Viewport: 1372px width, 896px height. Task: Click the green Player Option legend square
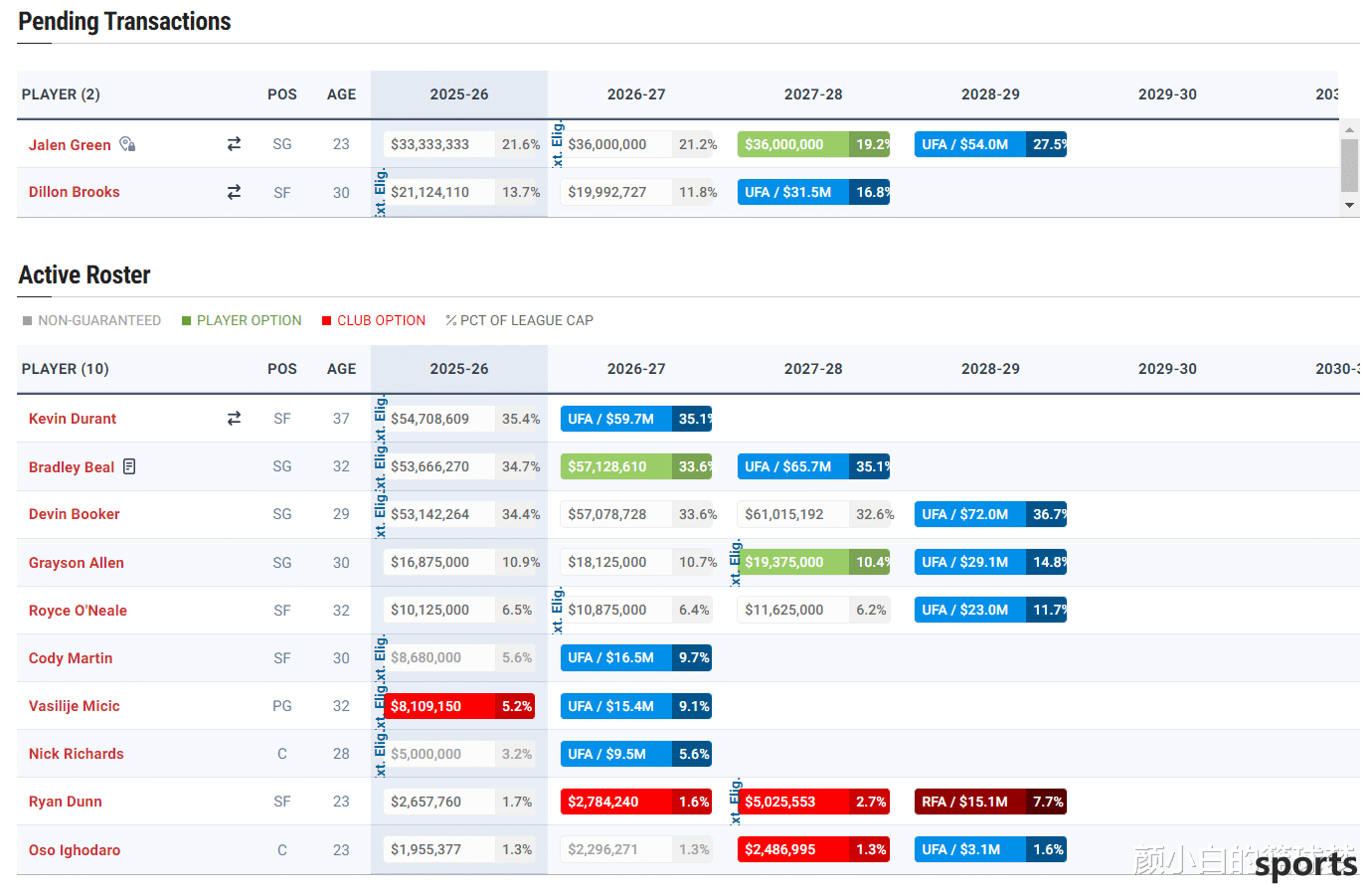point(186,320)
